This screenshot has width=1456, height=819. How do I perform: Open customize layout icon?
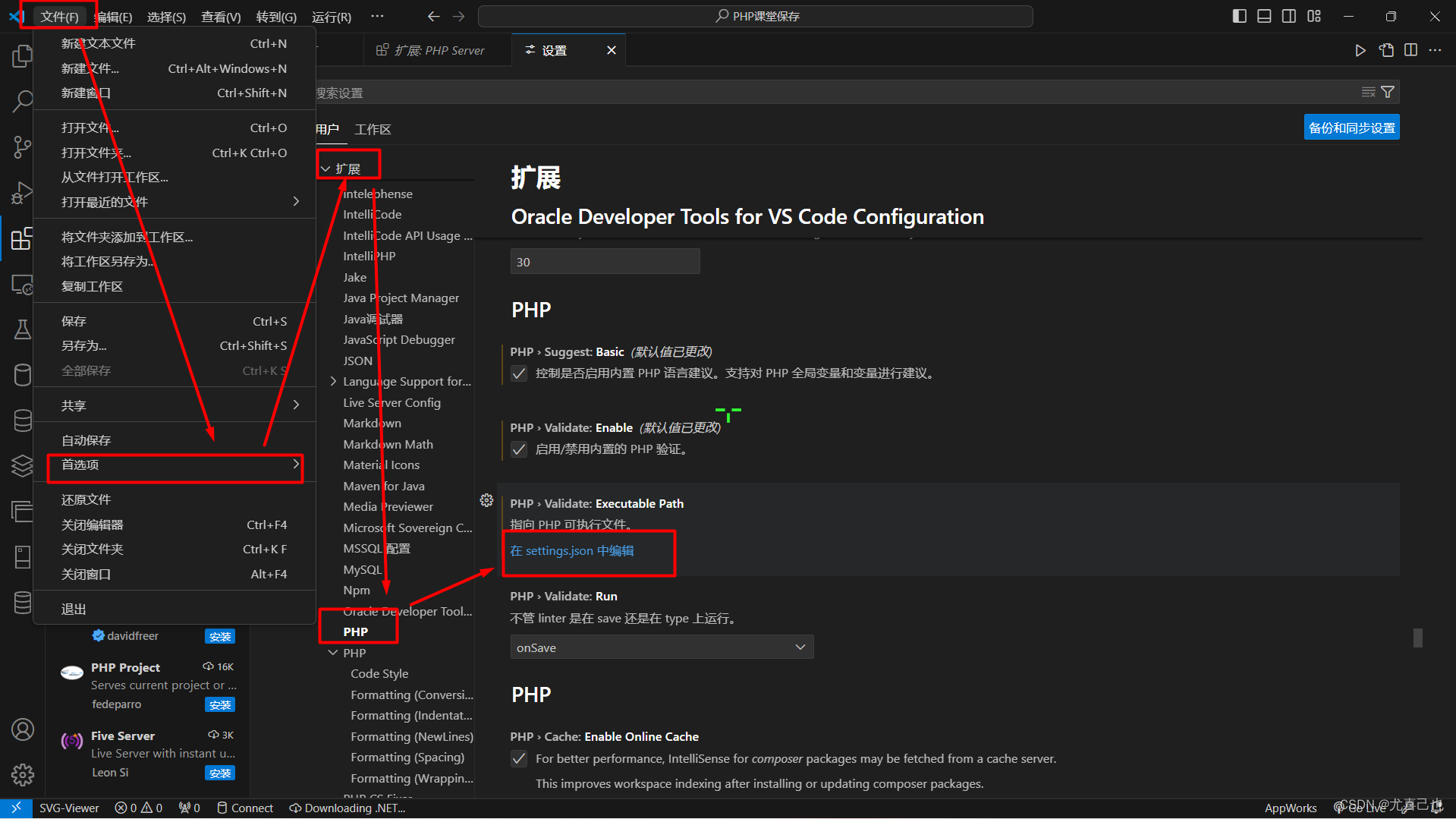(x=1314, y=16)
